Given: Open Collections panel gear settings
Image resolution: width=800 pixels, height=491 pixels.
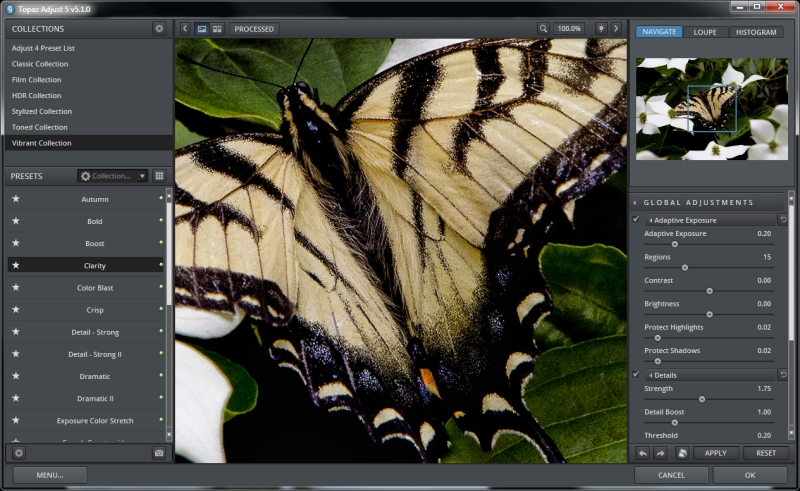Looking at the screenshot, I should tap(159, 29).
